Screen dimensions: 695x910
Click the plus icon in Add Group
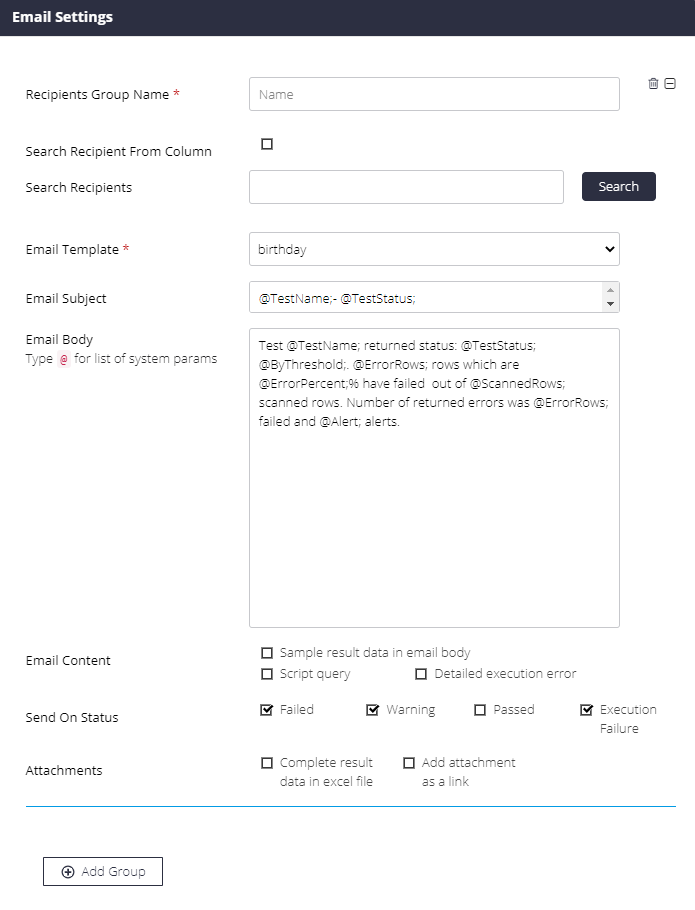coord(68,872)
